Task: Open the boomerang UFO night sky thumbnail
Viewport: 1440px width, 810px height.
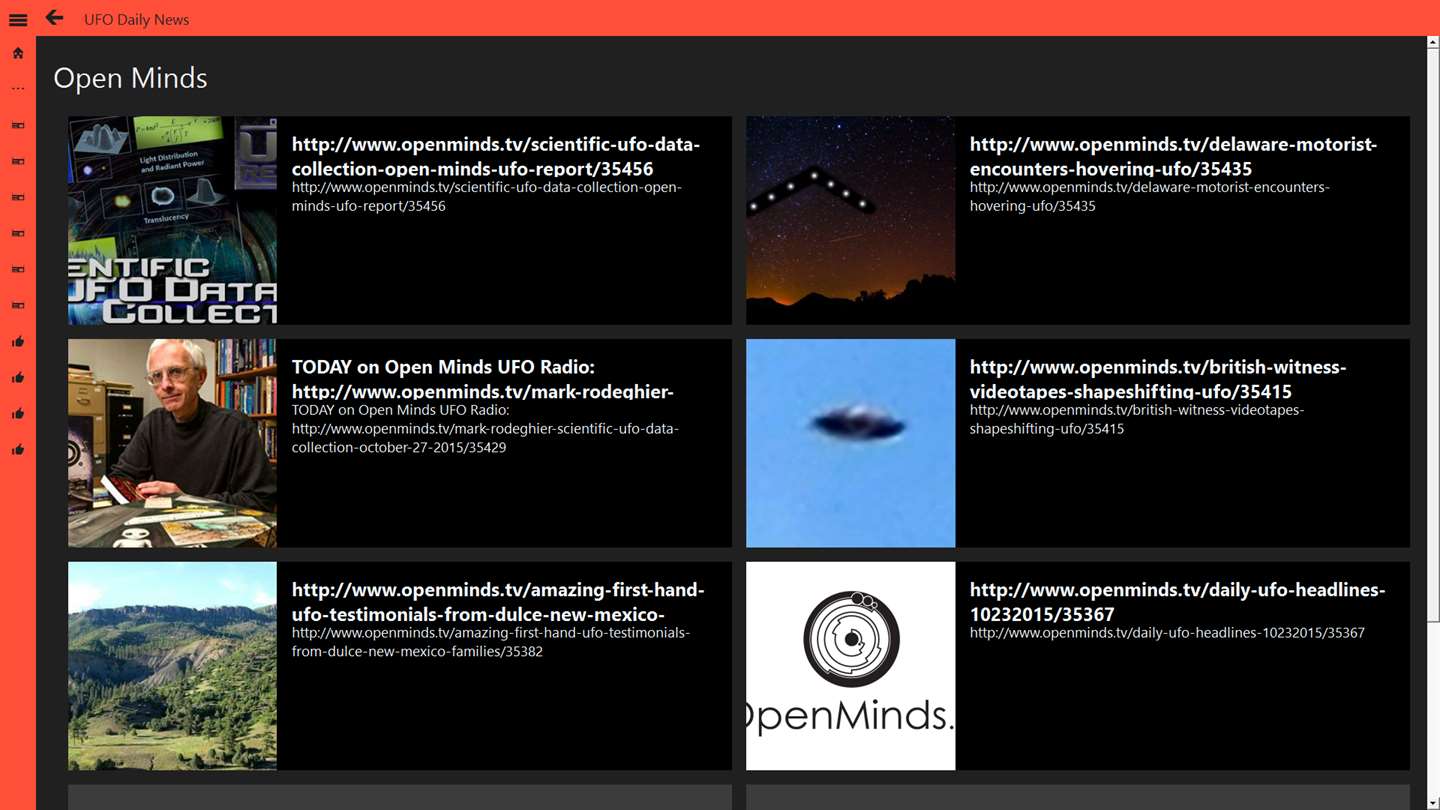Action: point(851,220)
